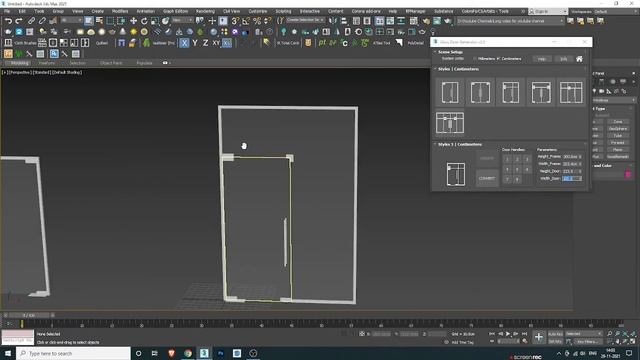Open the selection filter dropdown
This screenshot has width=640, height=360.
[x=70, y=20]
